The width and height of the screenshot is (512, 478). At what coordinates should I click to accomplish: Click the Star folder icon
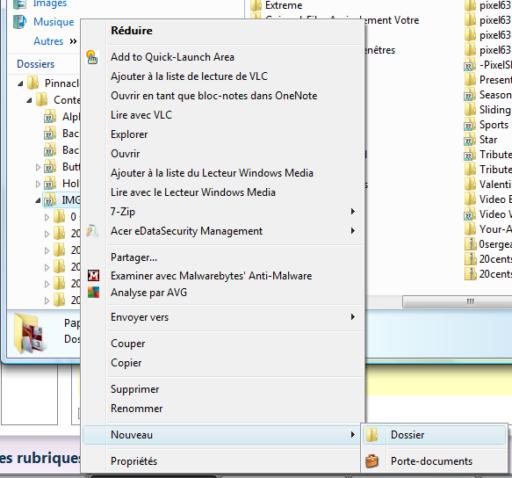tap(470, 139)
